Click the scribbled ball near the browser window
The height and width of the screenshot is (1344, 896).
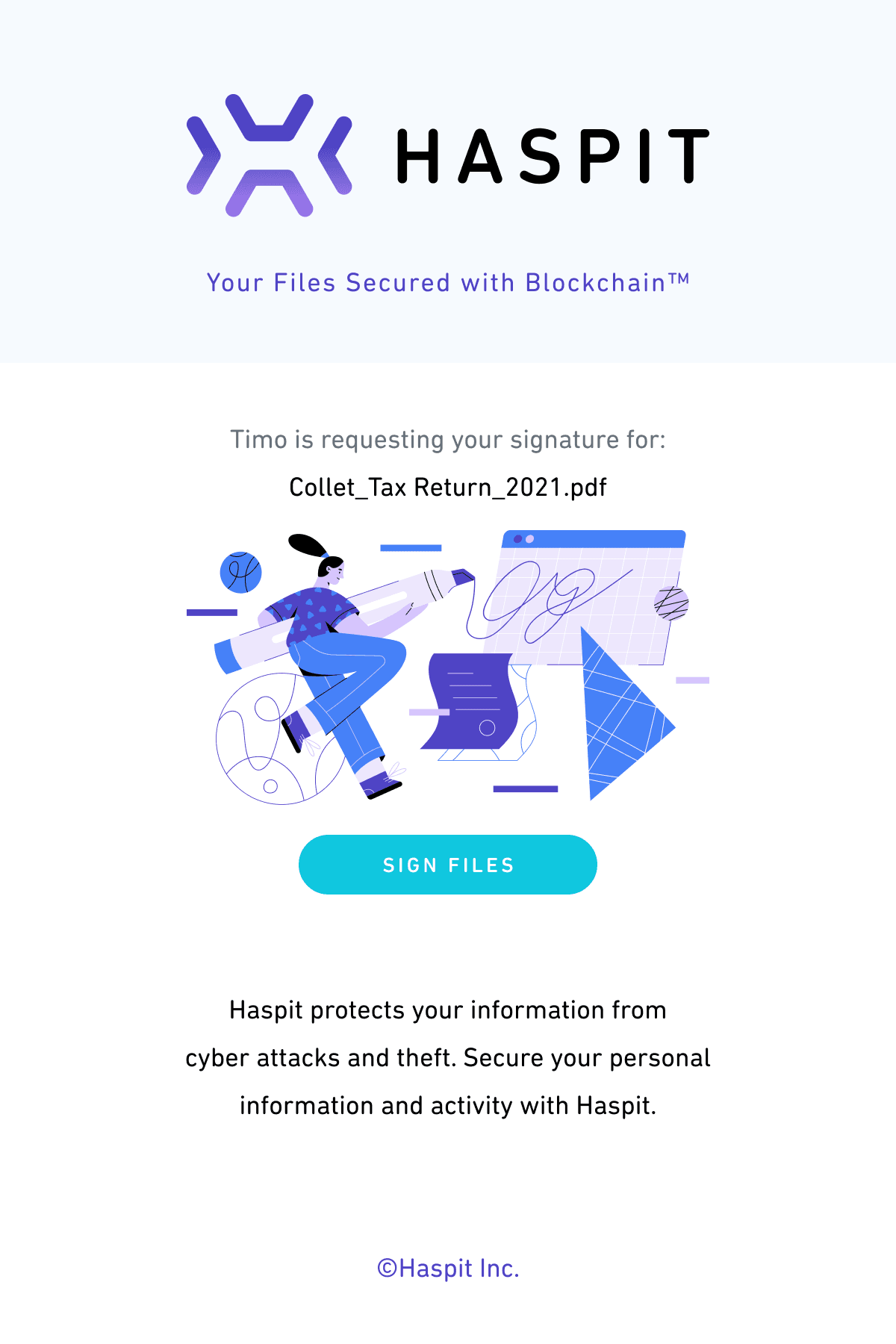click(x=671, y=603)
